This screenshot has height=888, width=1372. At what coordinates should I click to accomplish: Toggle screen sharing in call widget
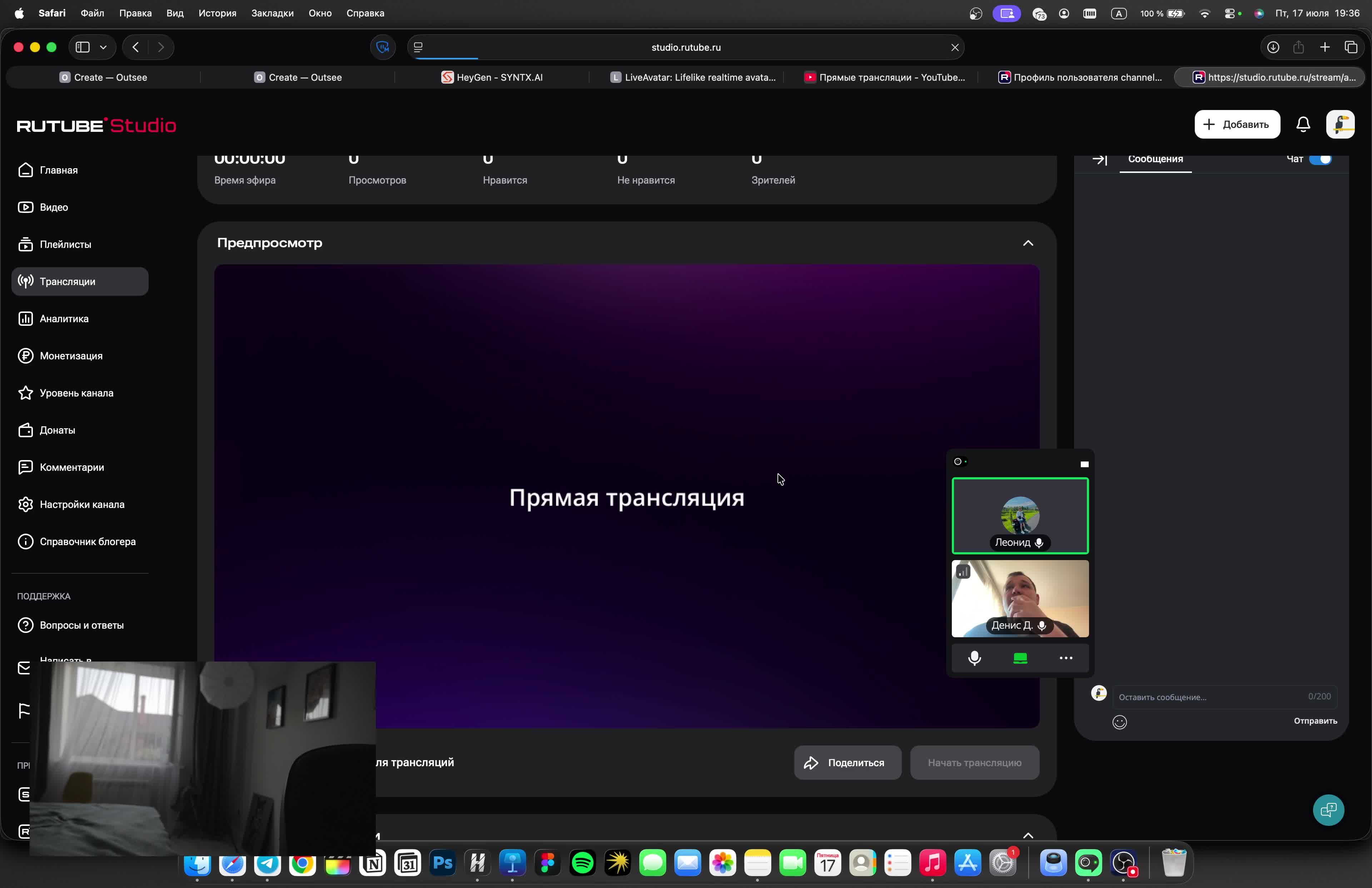[x=1020, y=658]
